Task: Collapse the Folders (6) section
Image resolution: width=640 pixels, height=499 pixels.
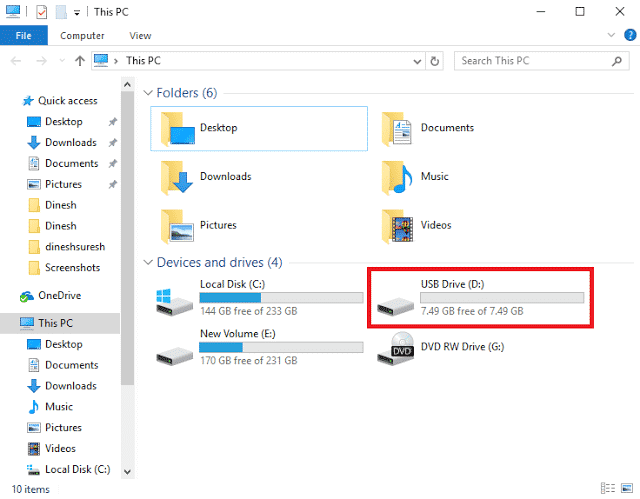Action: pos(148,93)
